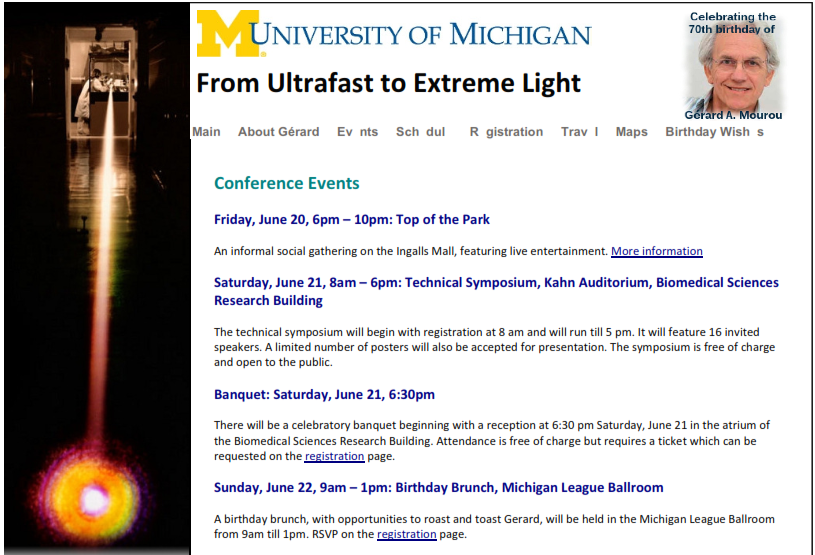Click the University of Michigan wordmark text
The height and width of the screenshot is (555, 815).
coord(421,34)
